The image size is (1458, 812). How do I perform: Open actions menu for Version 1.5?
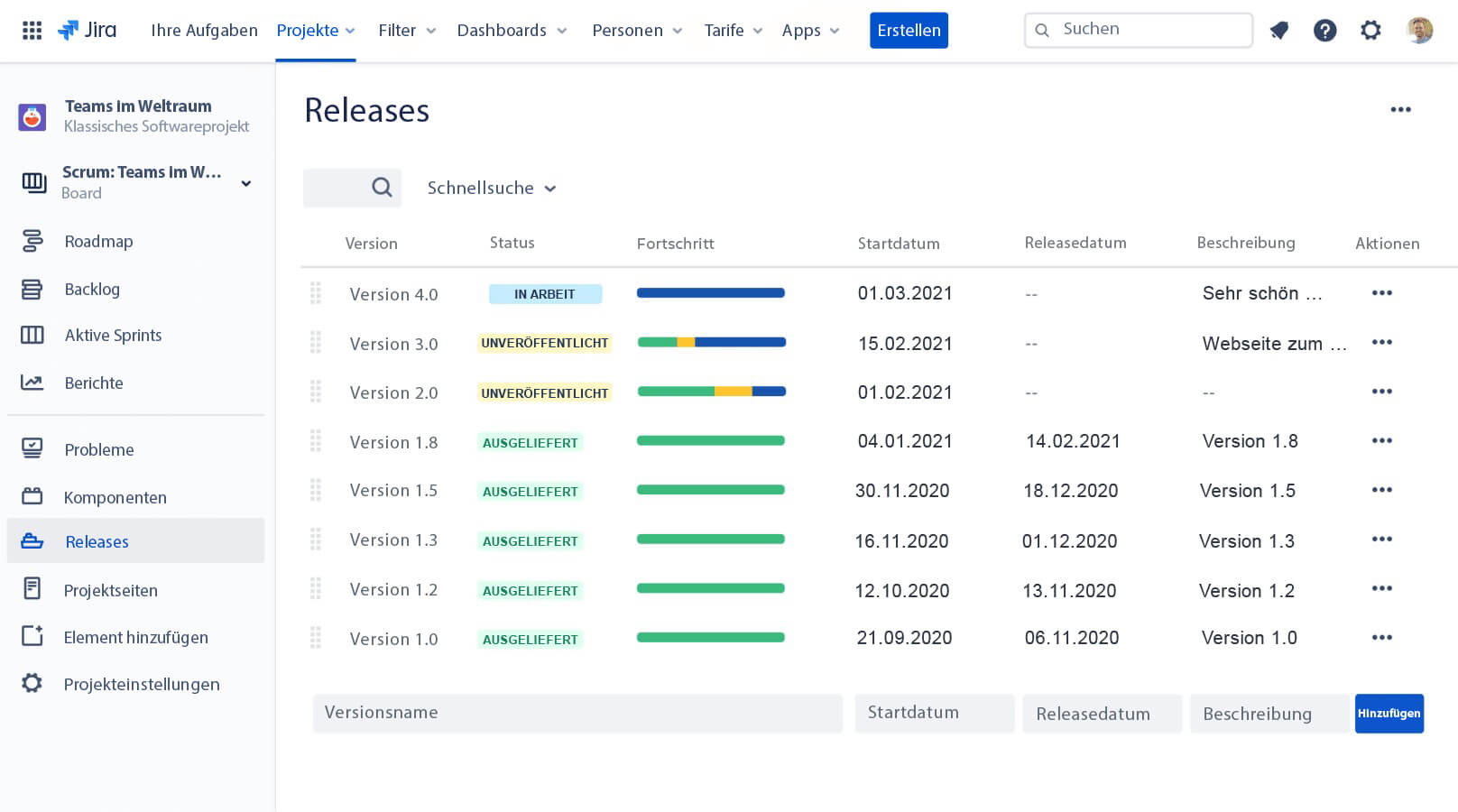click(1381, 490)
